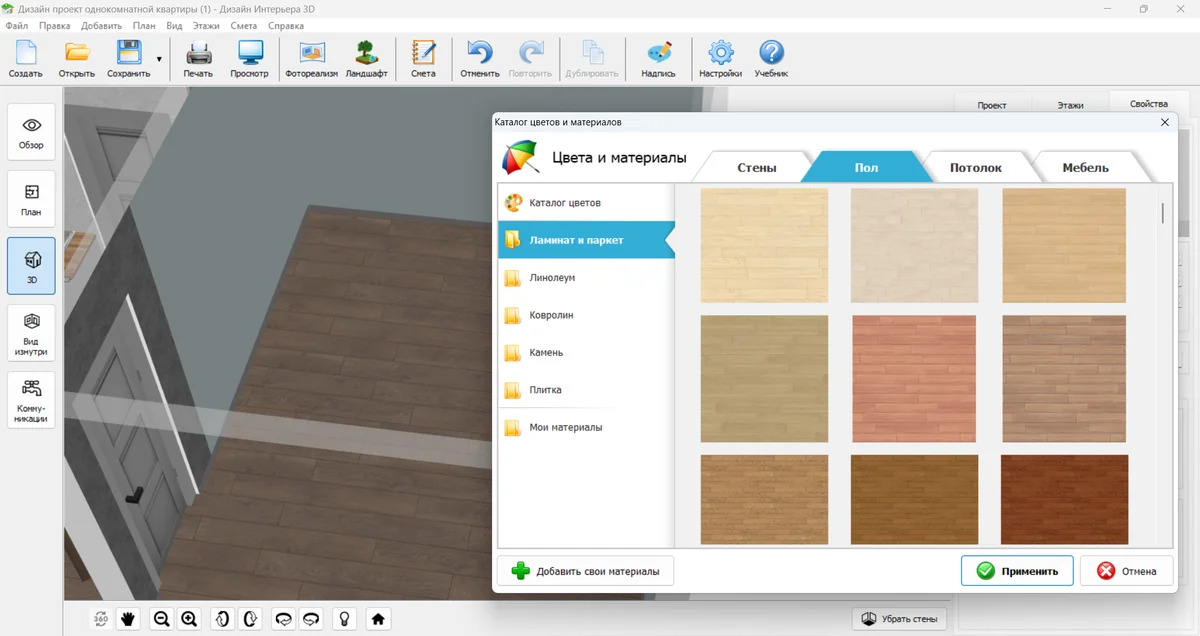
Task: Select the Ламинат и паркет category
Action: click(x=586, y=240)
